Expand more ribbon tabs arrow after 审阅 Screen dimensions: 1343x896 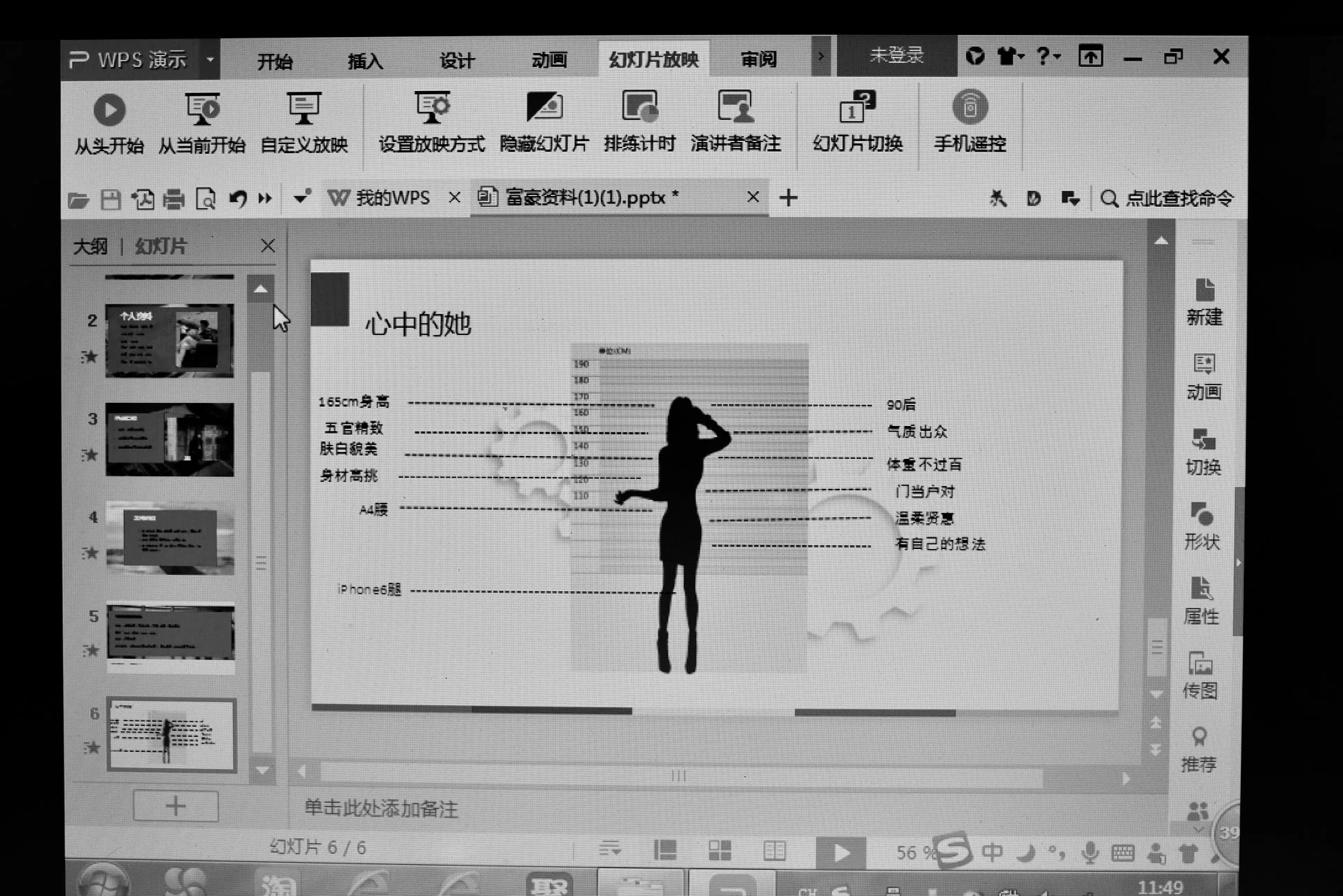click(x=821, y=56)
